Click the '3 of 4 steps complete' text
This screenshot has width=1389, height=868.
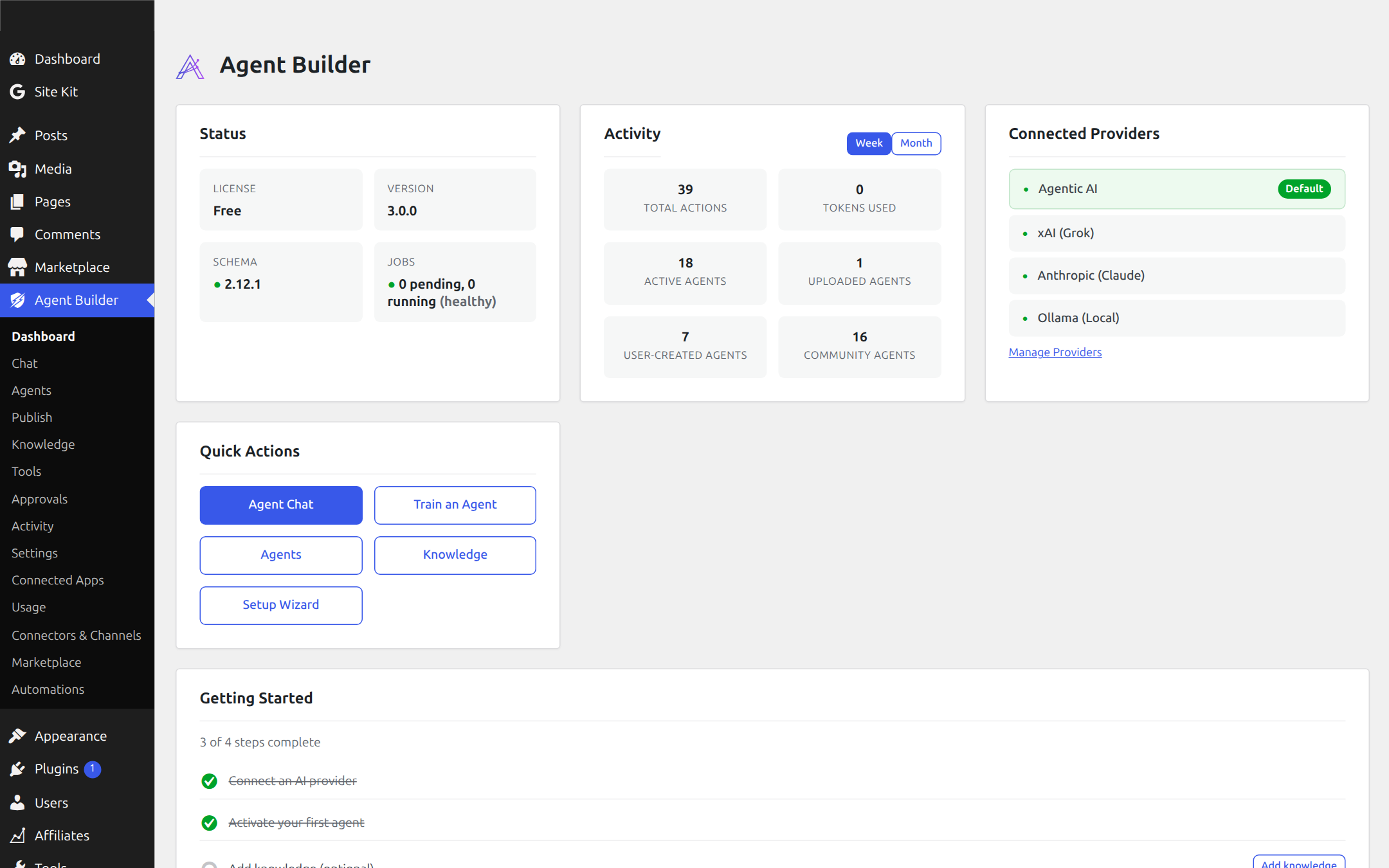tap(260, 743)
